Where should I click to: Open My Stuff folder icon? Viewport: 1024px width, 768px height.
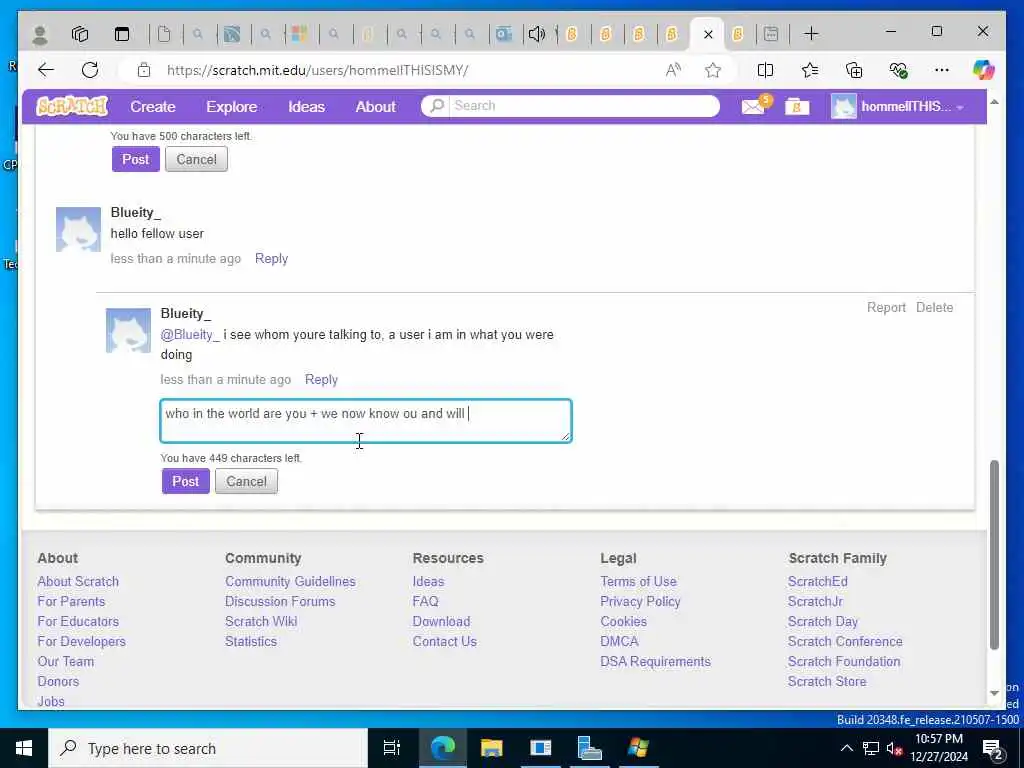coord(797,106)
